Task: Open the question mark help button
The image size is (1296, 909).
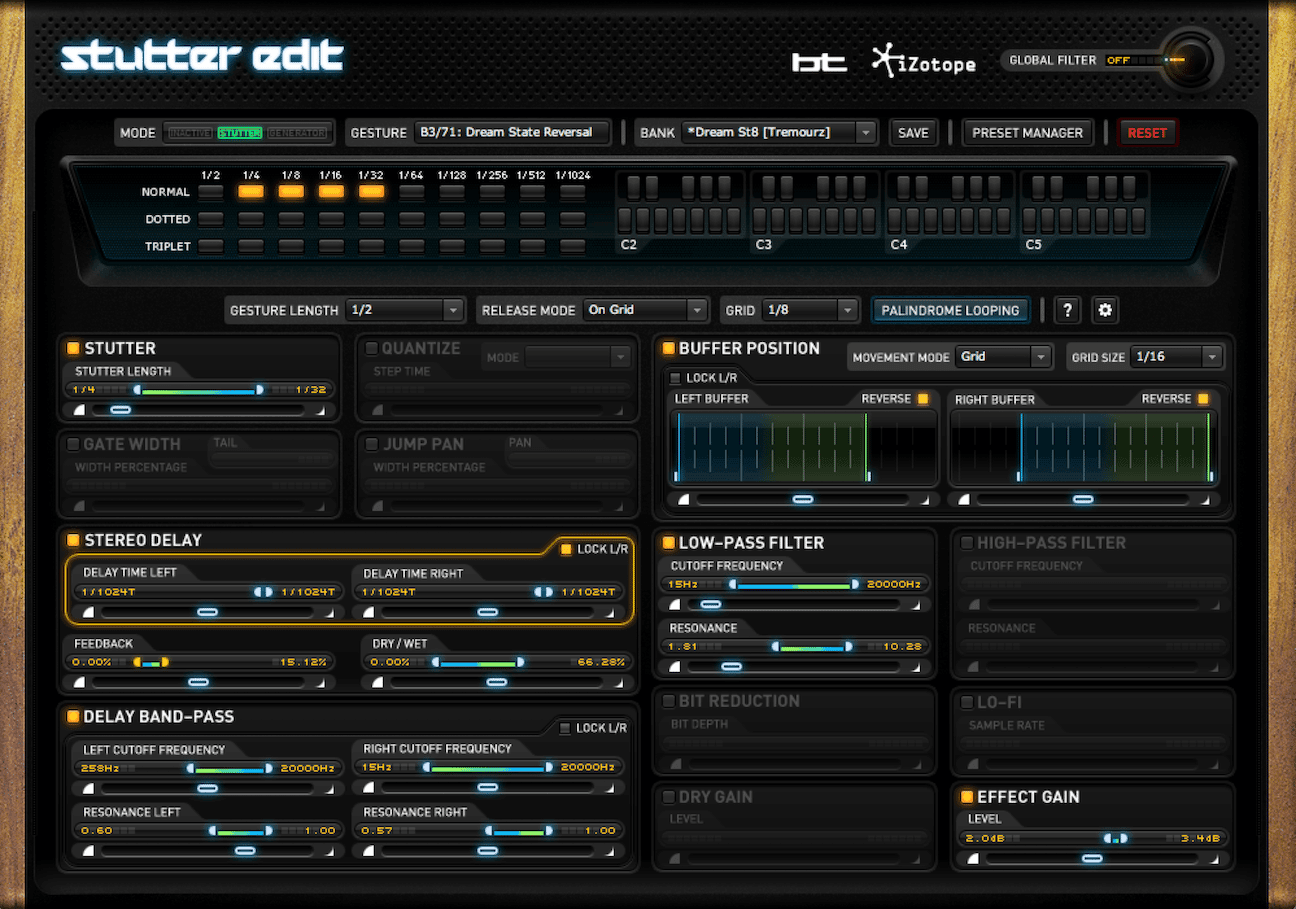Action: pyautogui.click(x=1067, y=310)
